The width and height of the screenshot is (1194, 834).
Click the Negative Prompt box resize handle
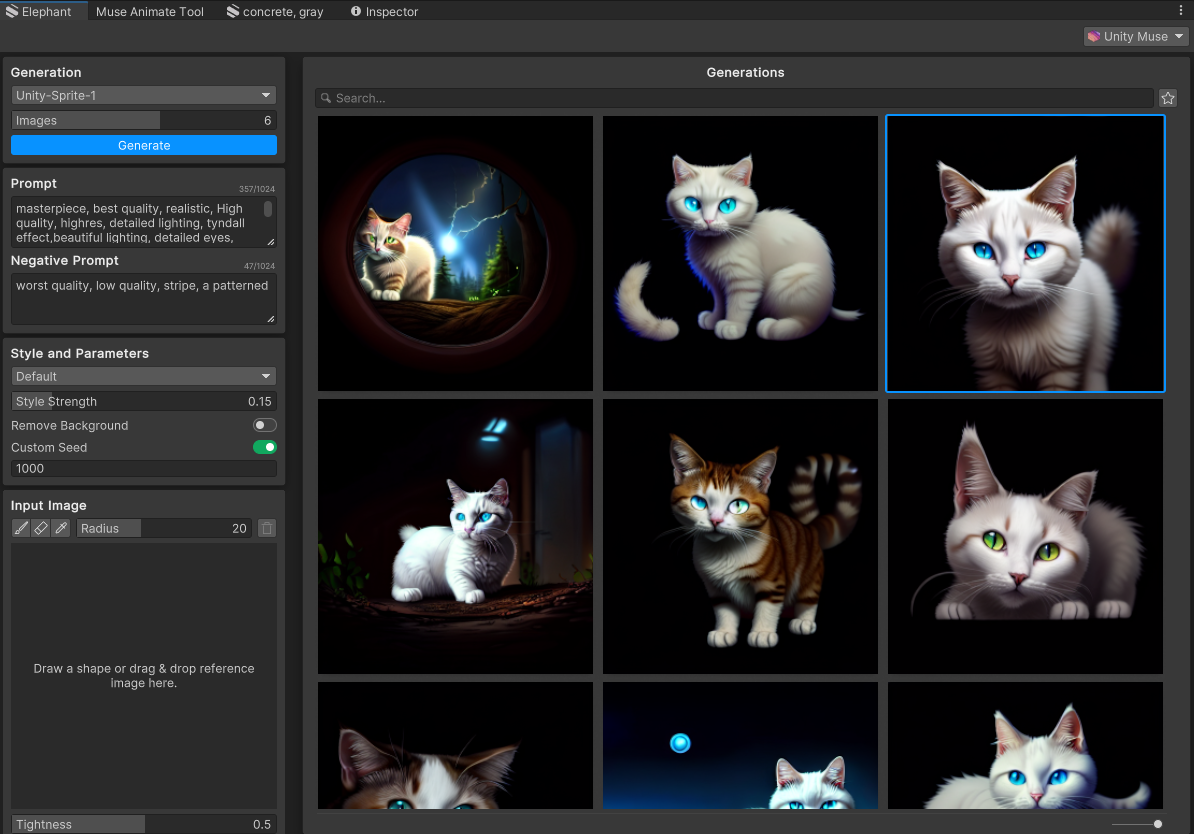(x=270, y=318)
